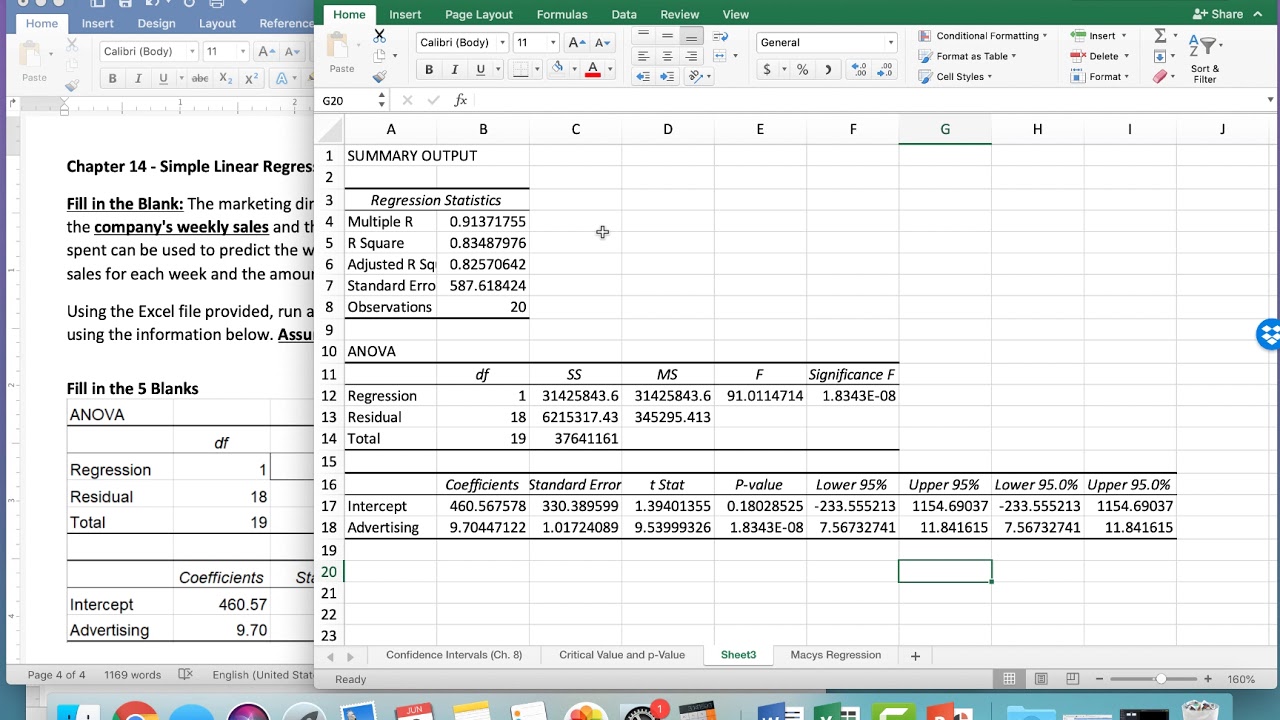Open the Format as Table menu

pyautogui.click(x=967, y=56)
